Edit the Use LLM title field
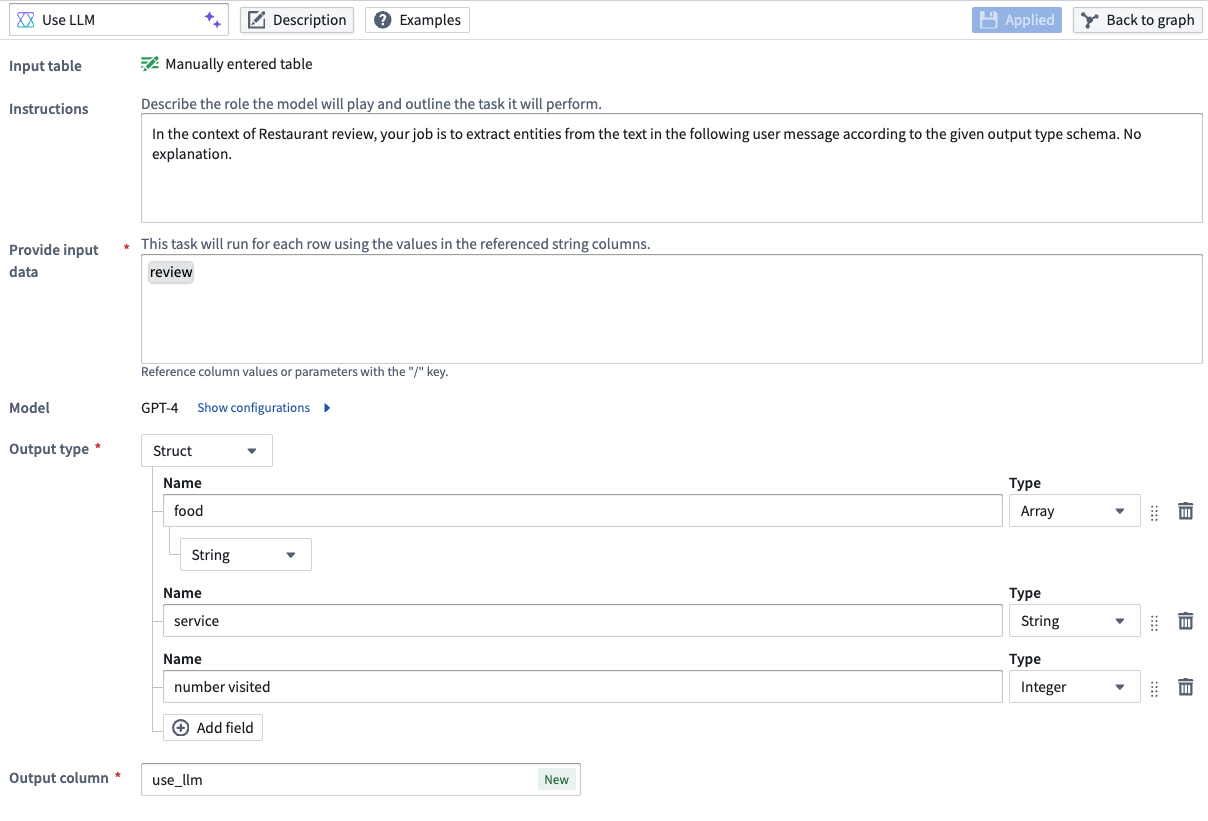 coord(118,20)
